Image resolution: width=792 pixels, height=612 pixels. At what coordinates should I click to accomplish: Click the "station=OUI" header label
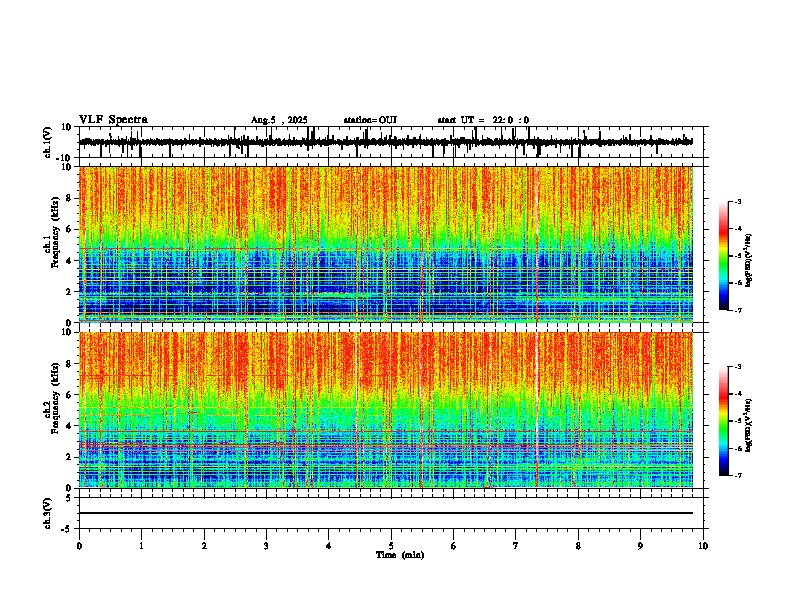point(370,120)
